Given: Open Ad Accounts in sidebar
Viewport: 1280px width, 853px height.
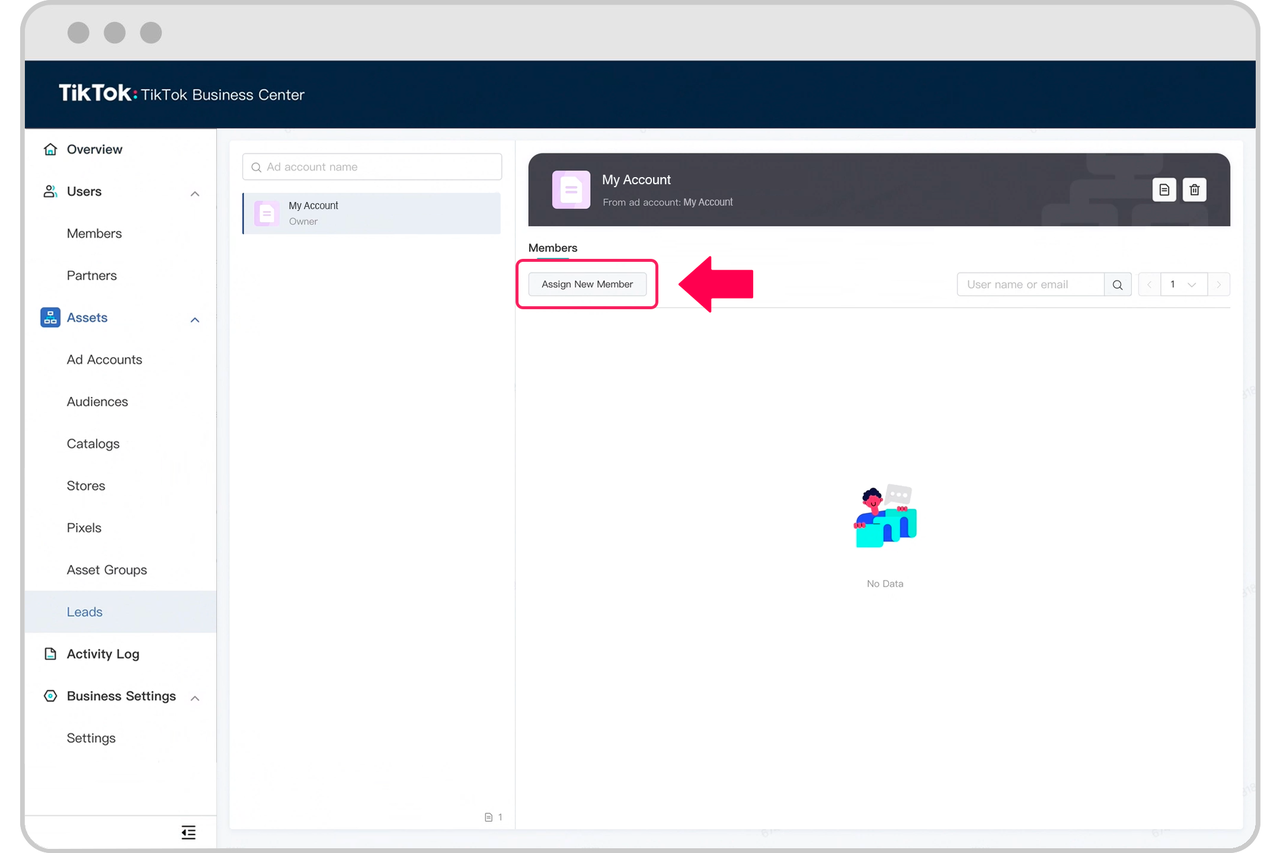Looking at the screenshot, I should (x=104, y=360).
